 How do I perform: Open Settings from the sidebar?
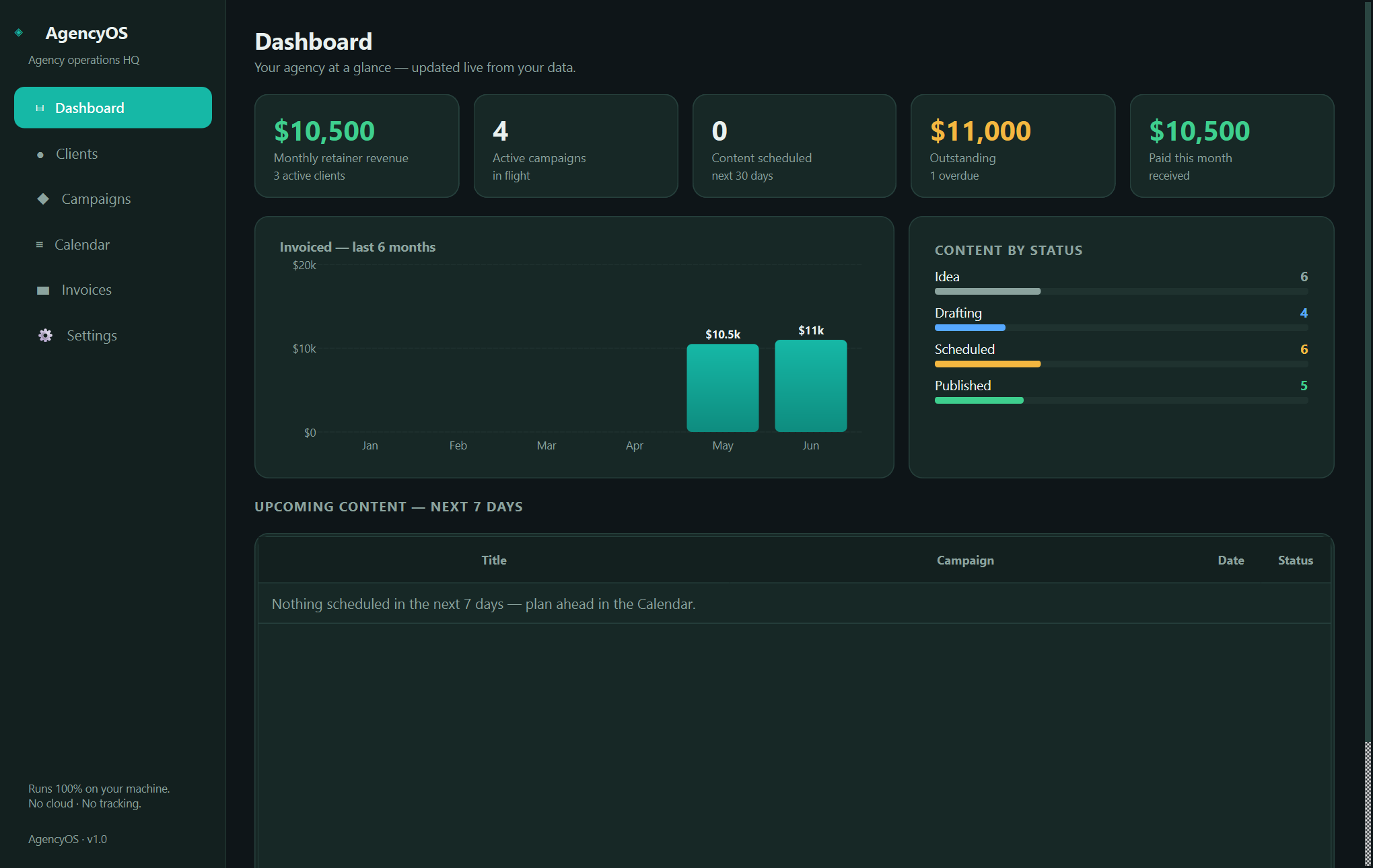pos(113,336)
